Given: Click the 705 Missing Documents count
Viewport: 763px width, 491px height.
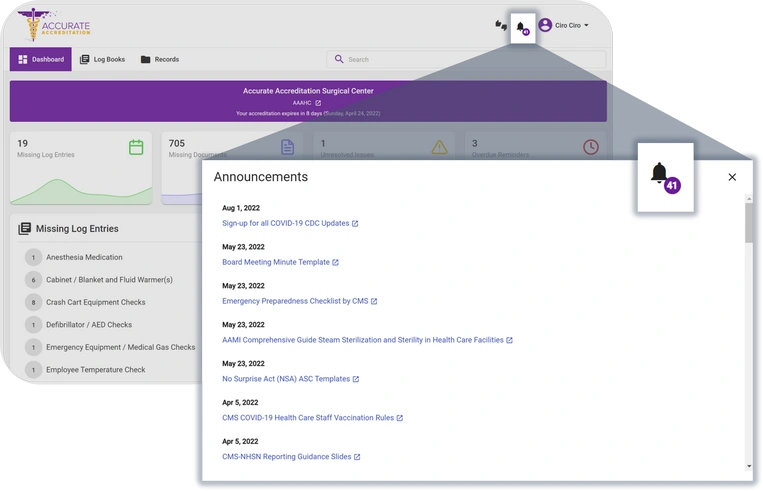Looking at the screenshot, I should (x=177, y=144).
